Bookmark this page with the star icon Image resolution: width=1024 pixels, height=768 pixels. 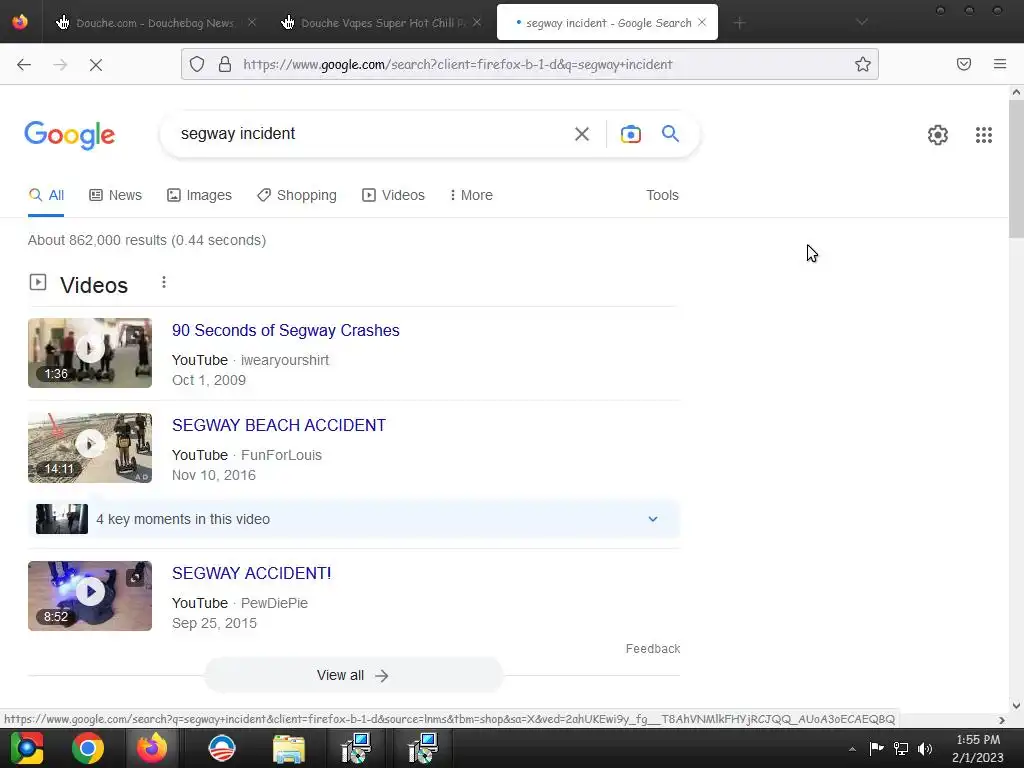coord(863,64)
